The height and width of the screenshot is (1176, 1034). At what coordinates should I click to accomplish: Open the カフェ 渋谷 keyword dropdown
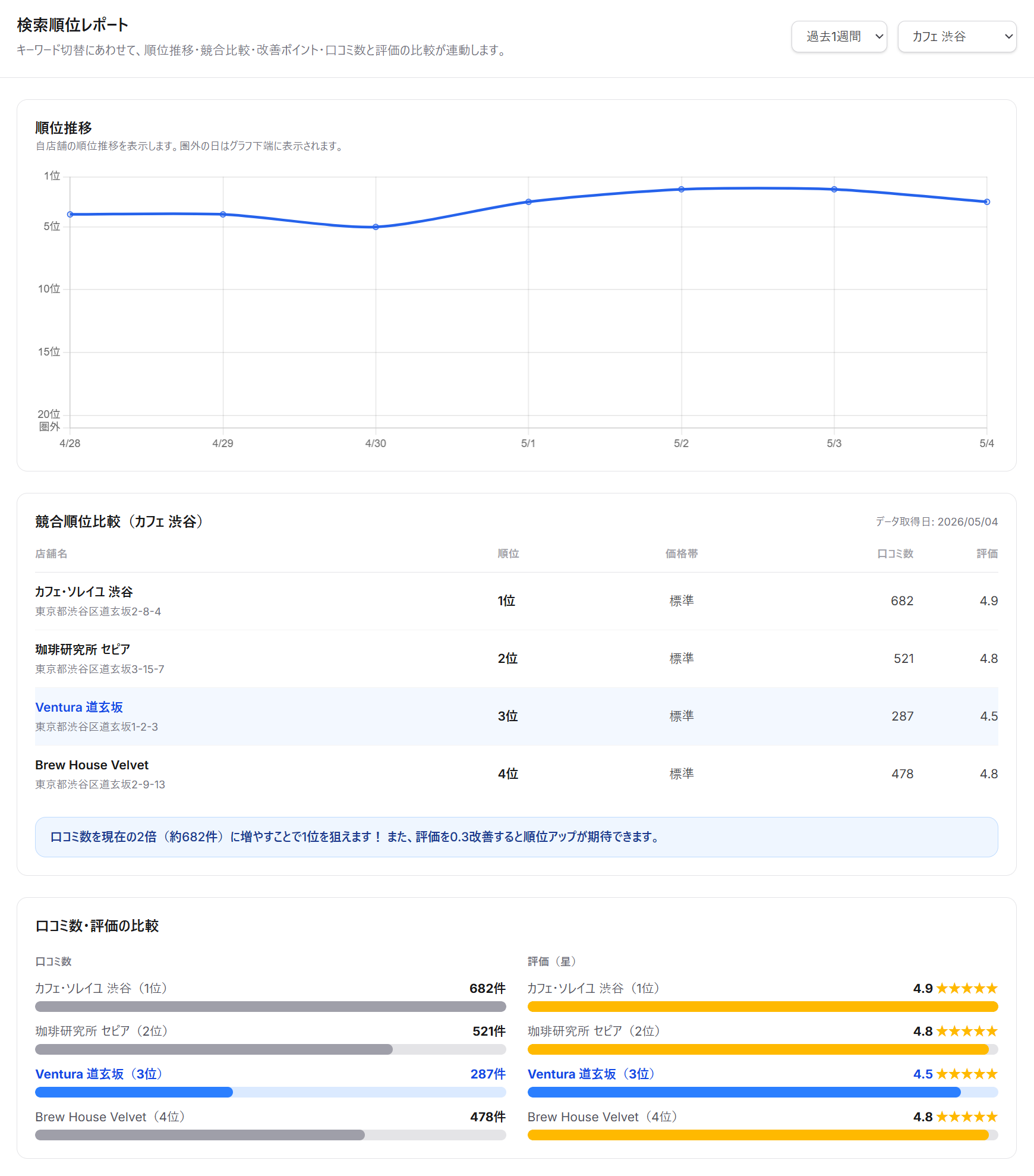[x=957, y=37]
